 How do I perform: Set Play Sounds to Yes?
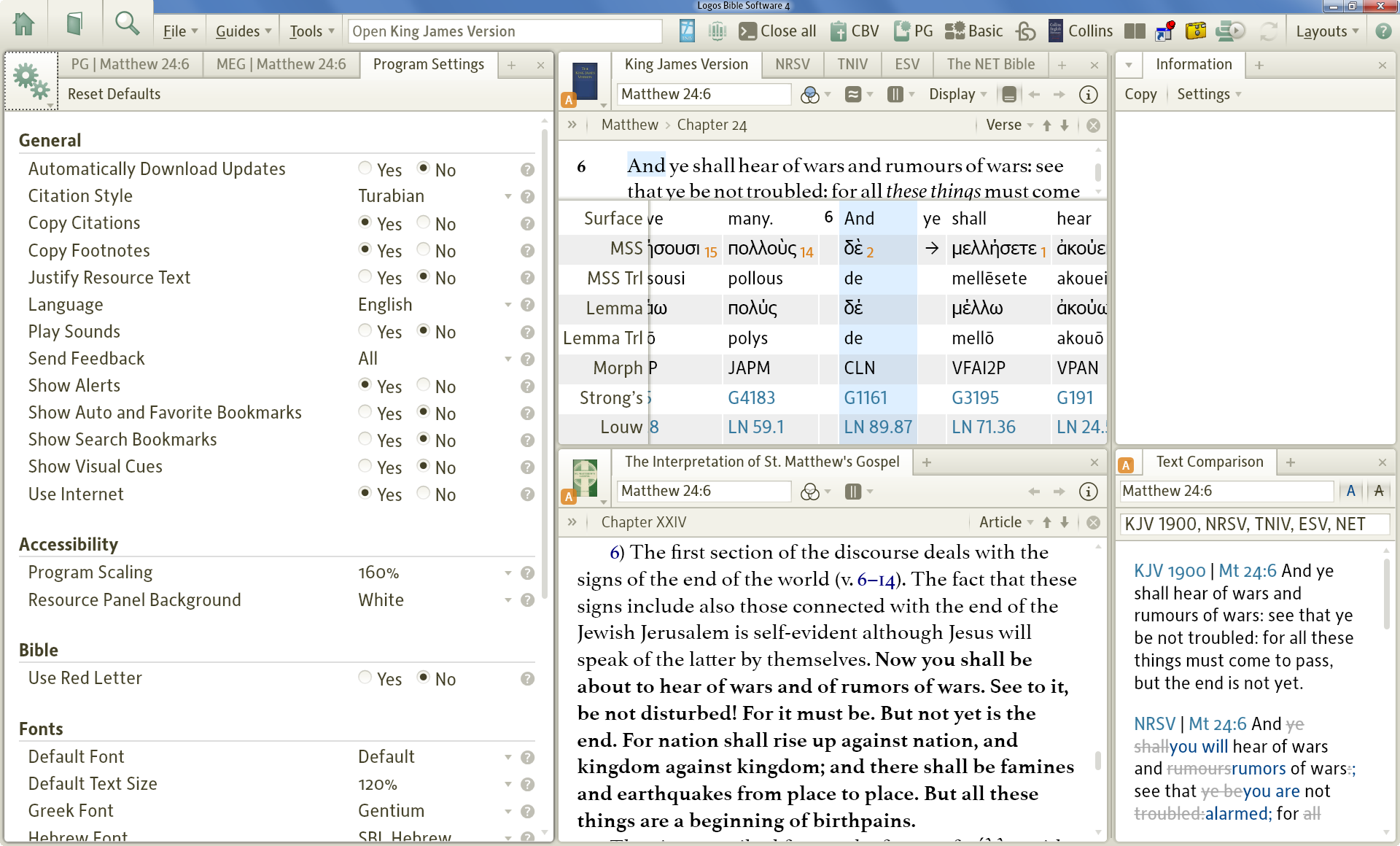365,330
